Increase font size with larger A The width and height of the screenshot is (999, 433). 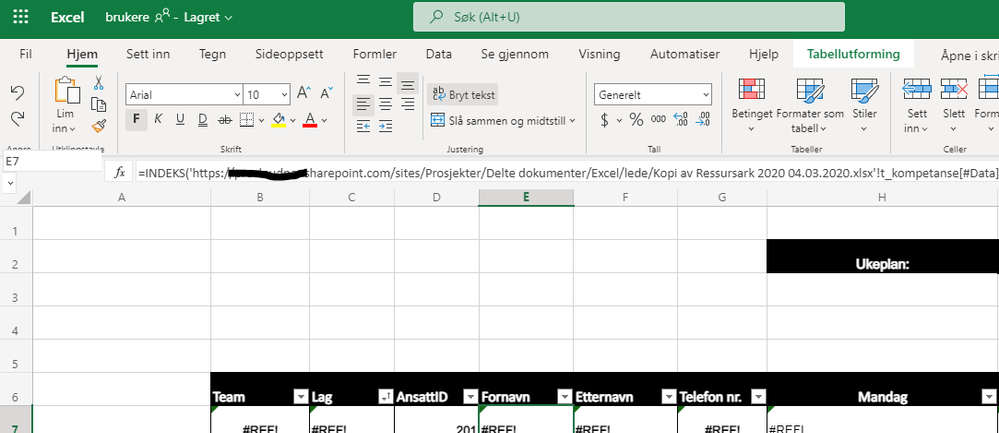[x=304, y=94]
